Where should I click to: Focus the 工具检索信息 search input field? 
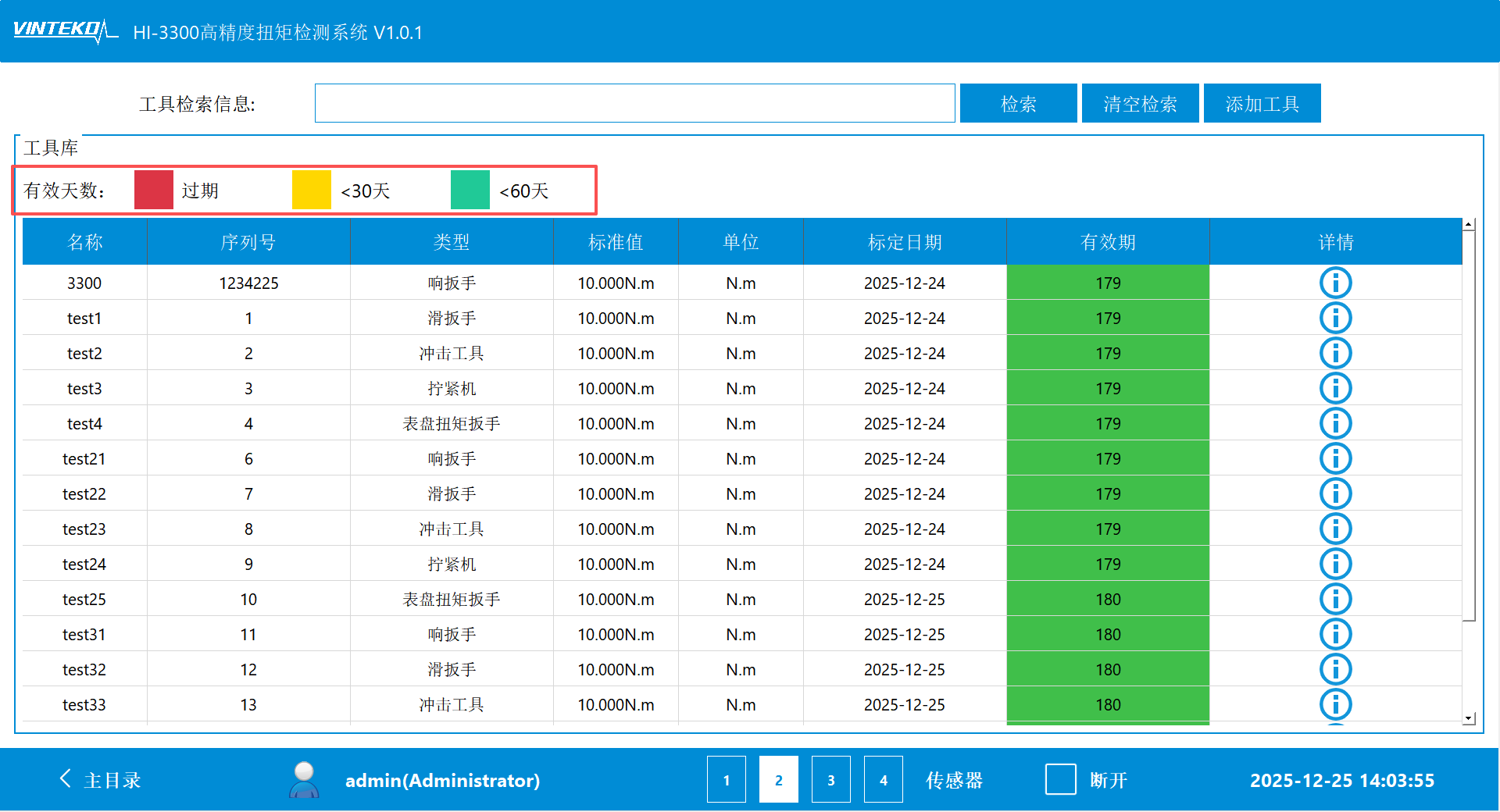click(634, 104)
